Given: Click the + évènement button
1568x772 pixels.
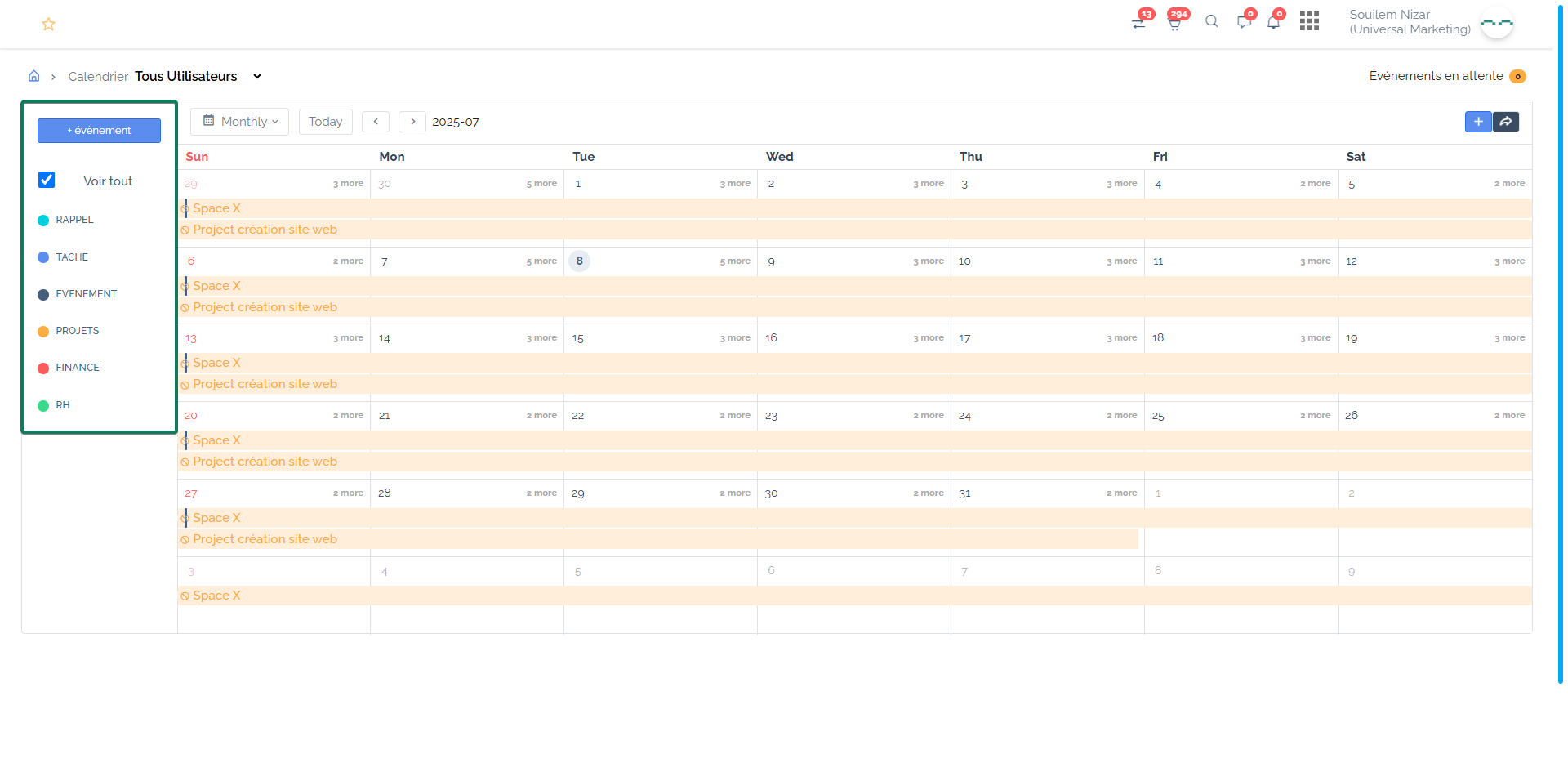Looking at the screenshot, I should pyautogui.click(x=99, y=131).
